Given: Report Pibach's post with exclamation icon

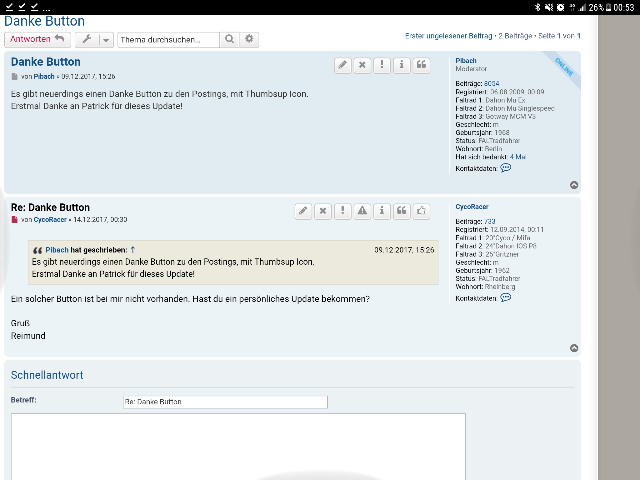Looking at the screenshot, I should [x=381, y=65].
